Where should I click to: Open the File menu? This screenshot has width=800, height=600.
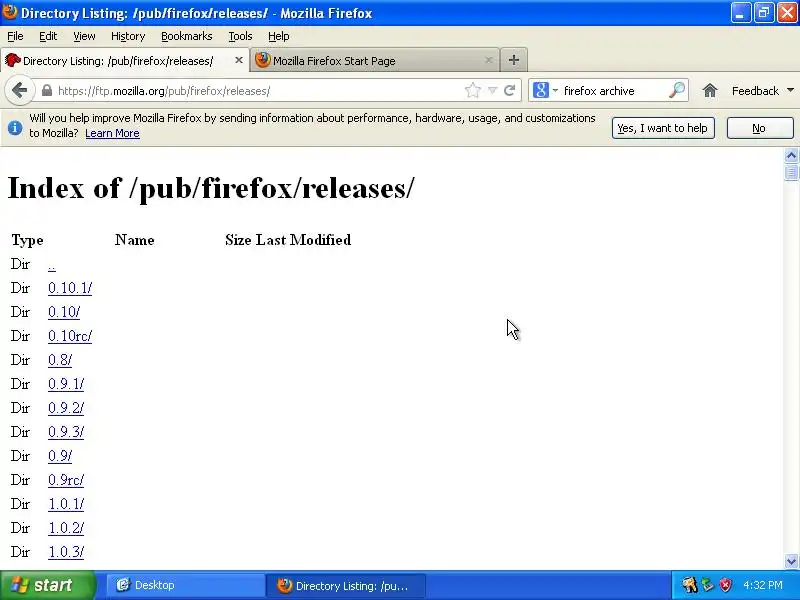click(15, 36)
